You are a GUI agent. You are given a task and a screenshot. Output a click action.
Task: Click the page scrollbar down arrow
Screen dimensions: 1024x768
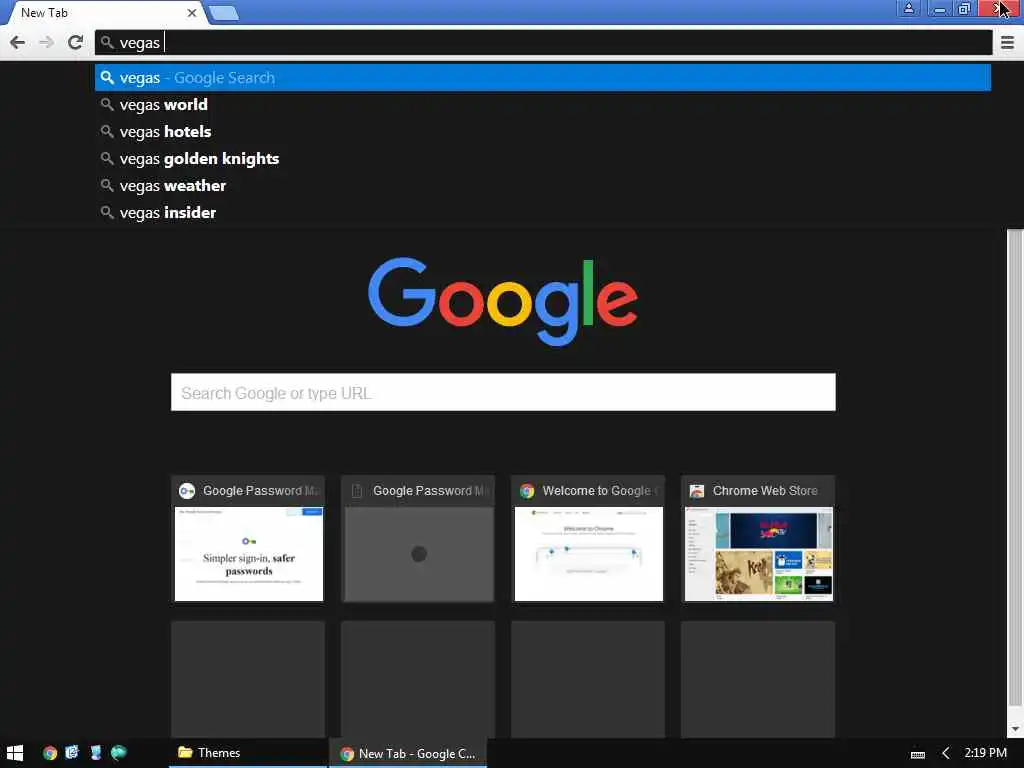1015,728
